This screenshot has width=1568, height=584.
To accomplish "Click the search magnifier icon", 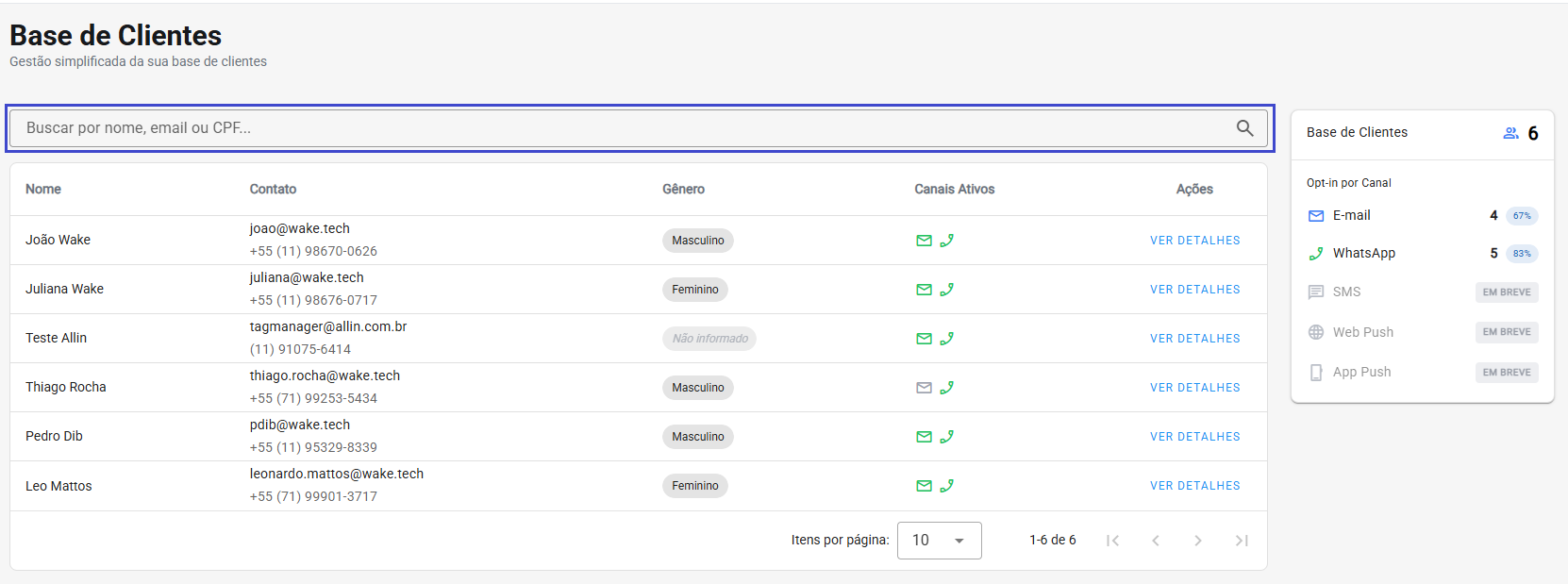I will pyautogui.click(x=1244, y=128).
